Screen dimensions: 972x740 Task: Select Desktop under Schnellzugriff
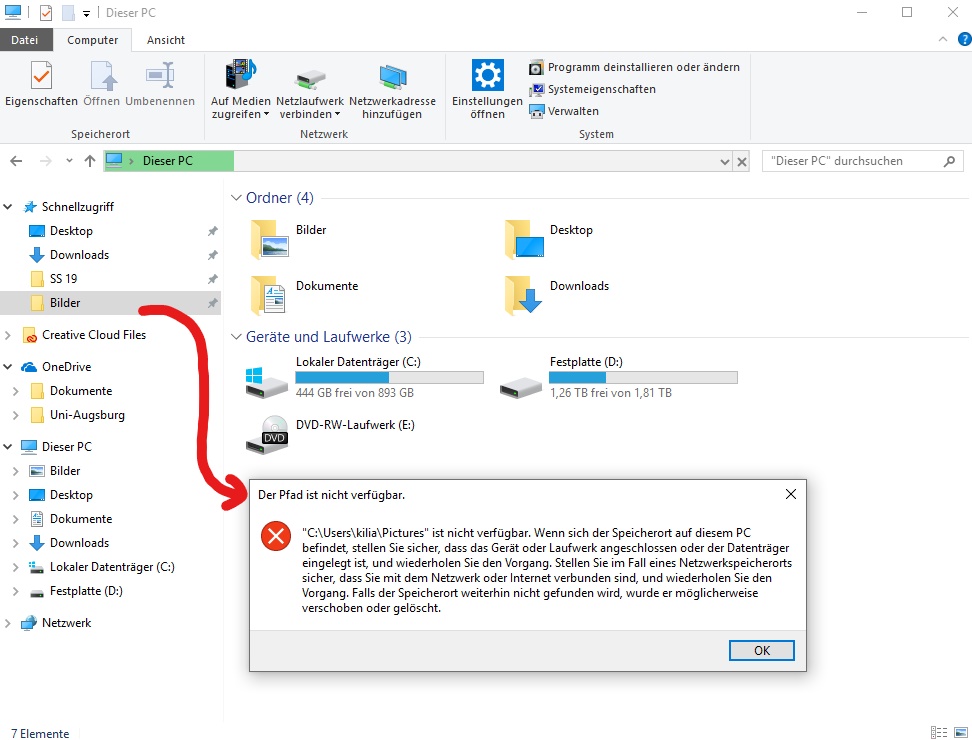pos(71,231)
